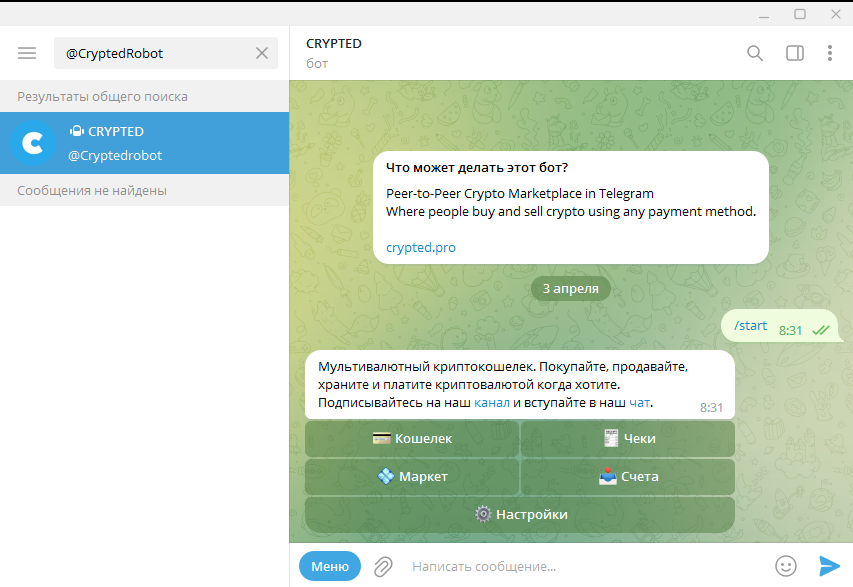This screenshot has height=587, width=853.
Task: Open the чат link in message
Action: [639, 402]
